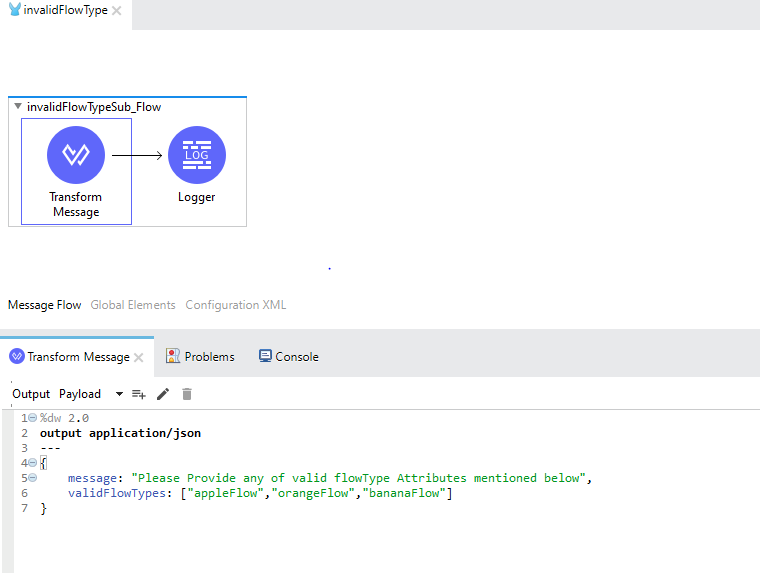Click the delete trash icon
Image resolution: width=760 pixels, height=573 pixels.
point(187,394)
